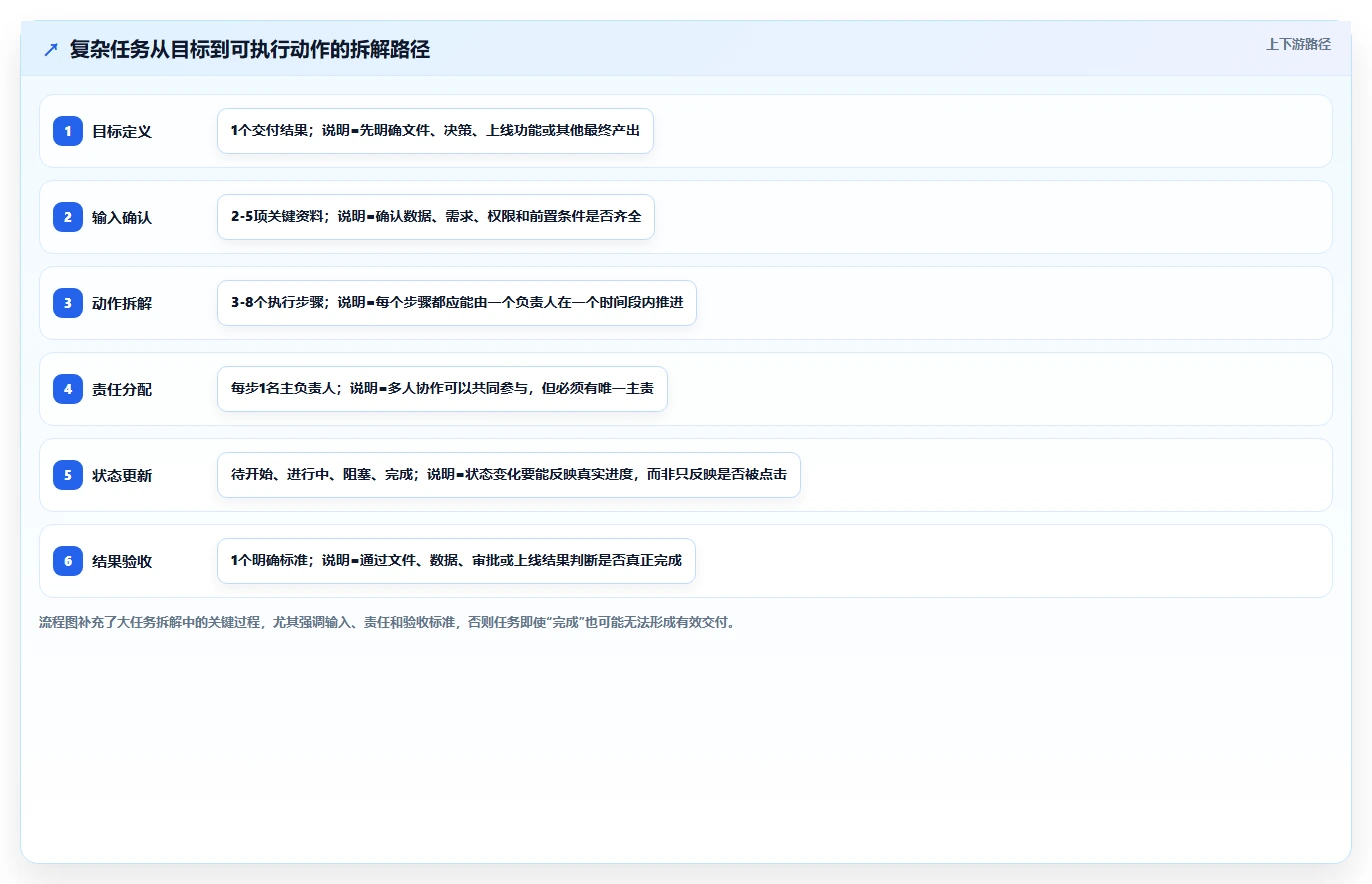The height and width of the screenshot is (884, 1372).
Task: Click the box starting with 每步1名主负责人
Action: (x=442, y=389)
